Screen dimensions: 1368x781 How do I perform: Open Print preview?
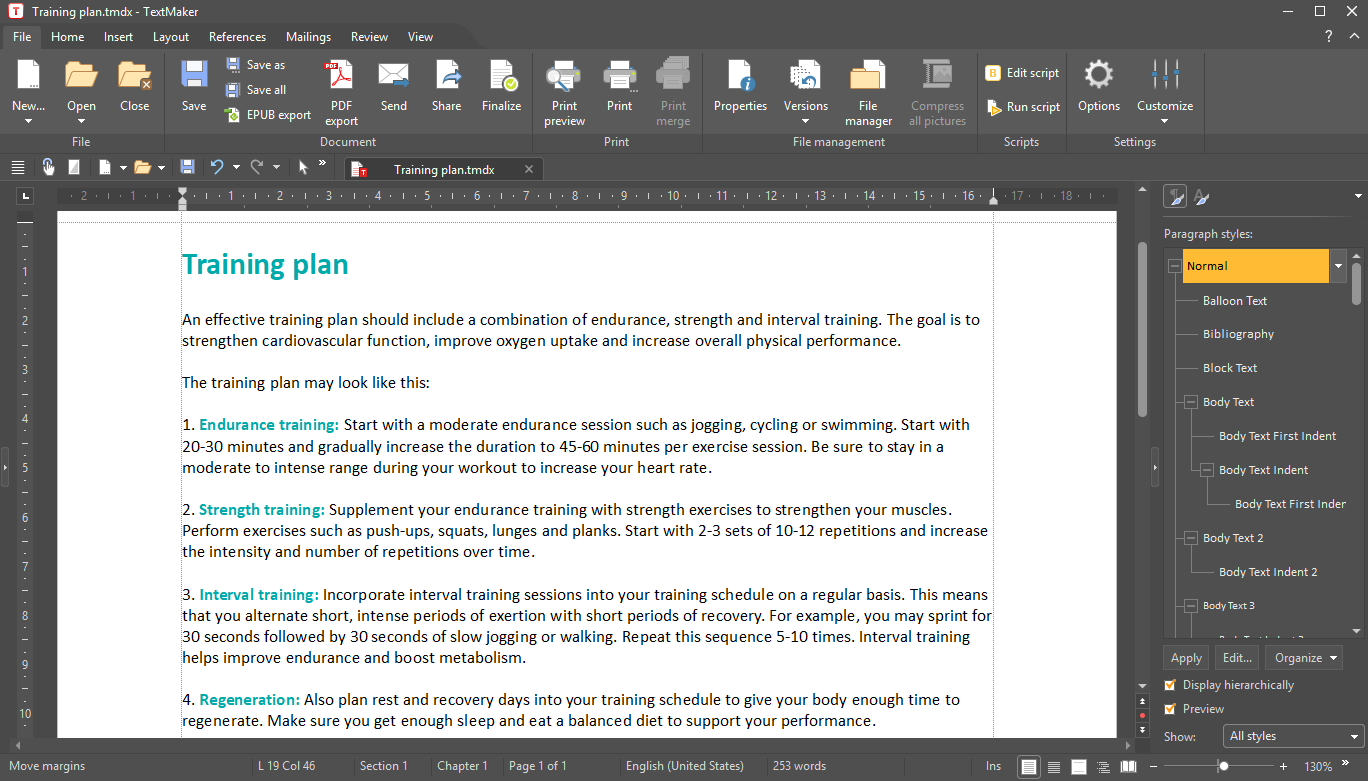tap(564, 78)
